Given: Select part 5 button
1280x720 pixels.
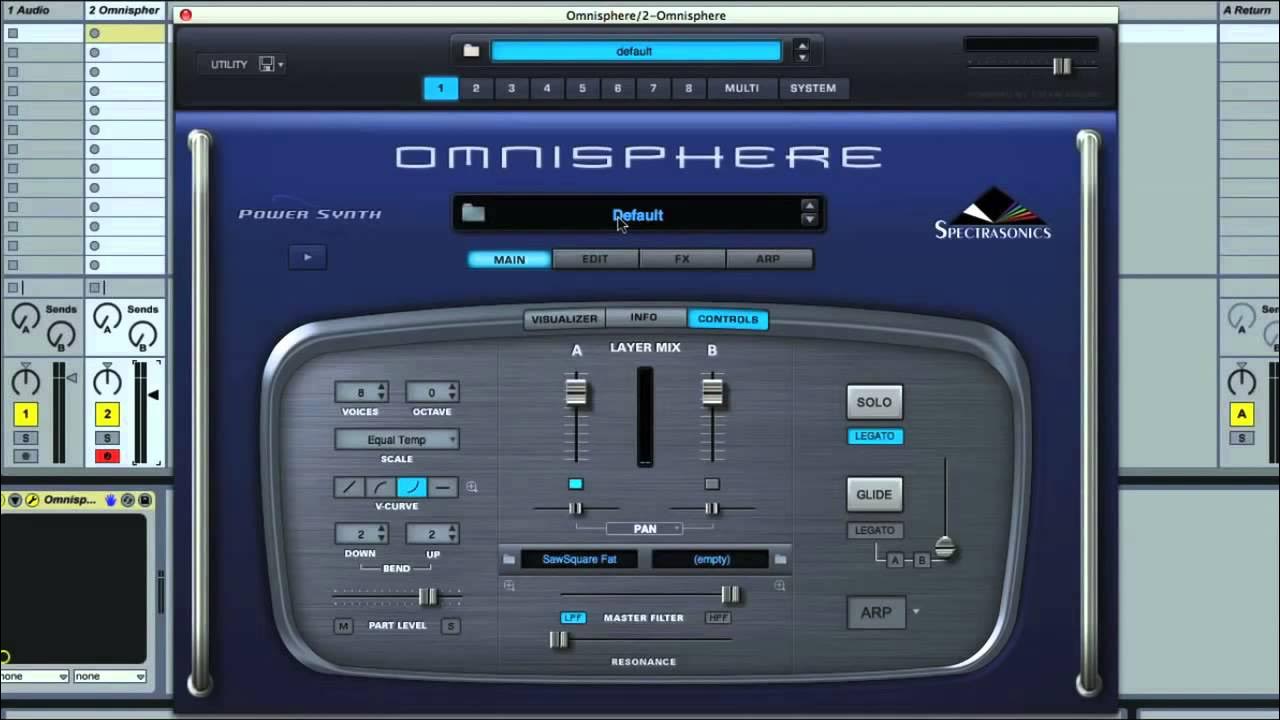Looking at the screenshot, I should pyautogui.click(x=582, y=88).
